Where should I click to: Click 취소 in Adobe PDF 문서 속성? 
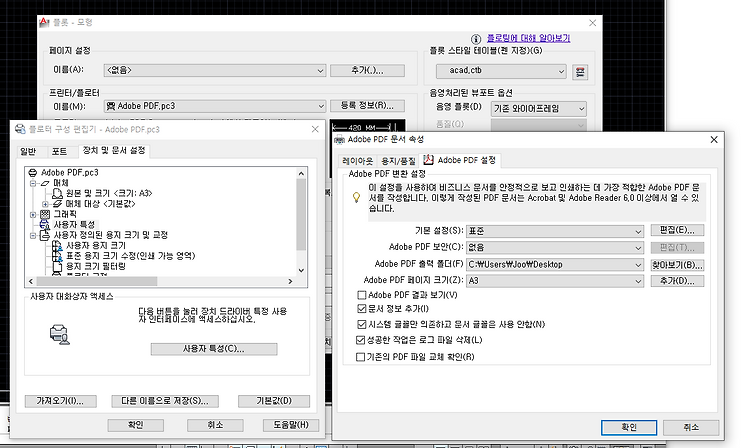(x=691, y=427)
